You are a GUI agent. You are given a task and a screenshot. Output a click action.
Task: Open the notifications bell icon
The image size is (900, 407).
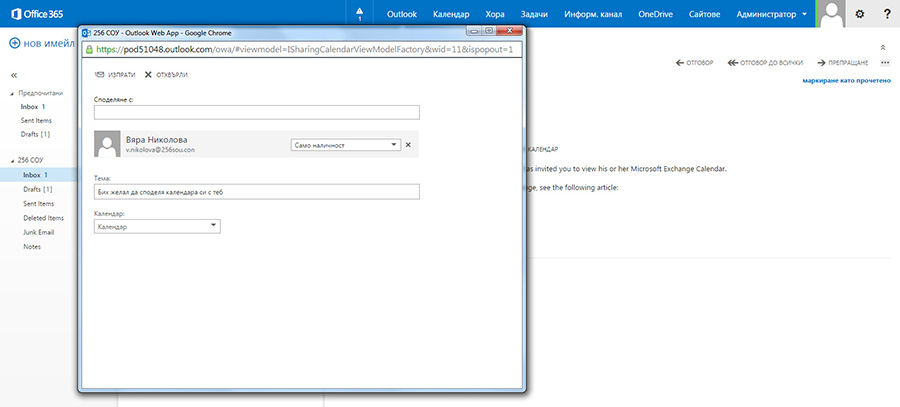(360, 14)
